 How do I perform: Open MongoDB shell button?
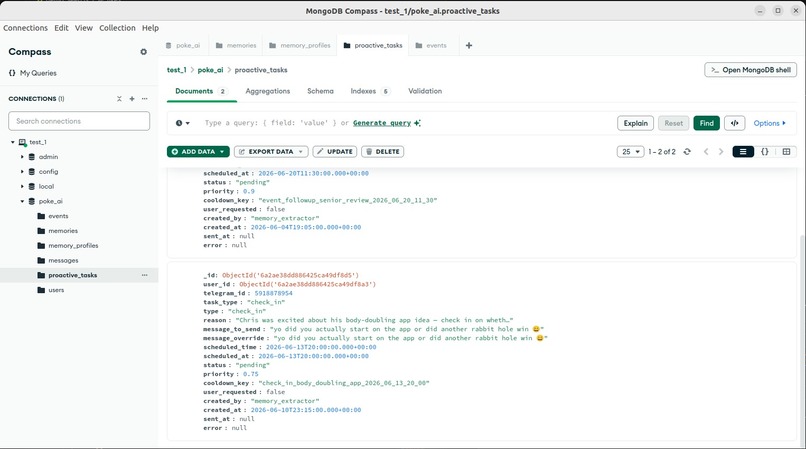[750, 70]
